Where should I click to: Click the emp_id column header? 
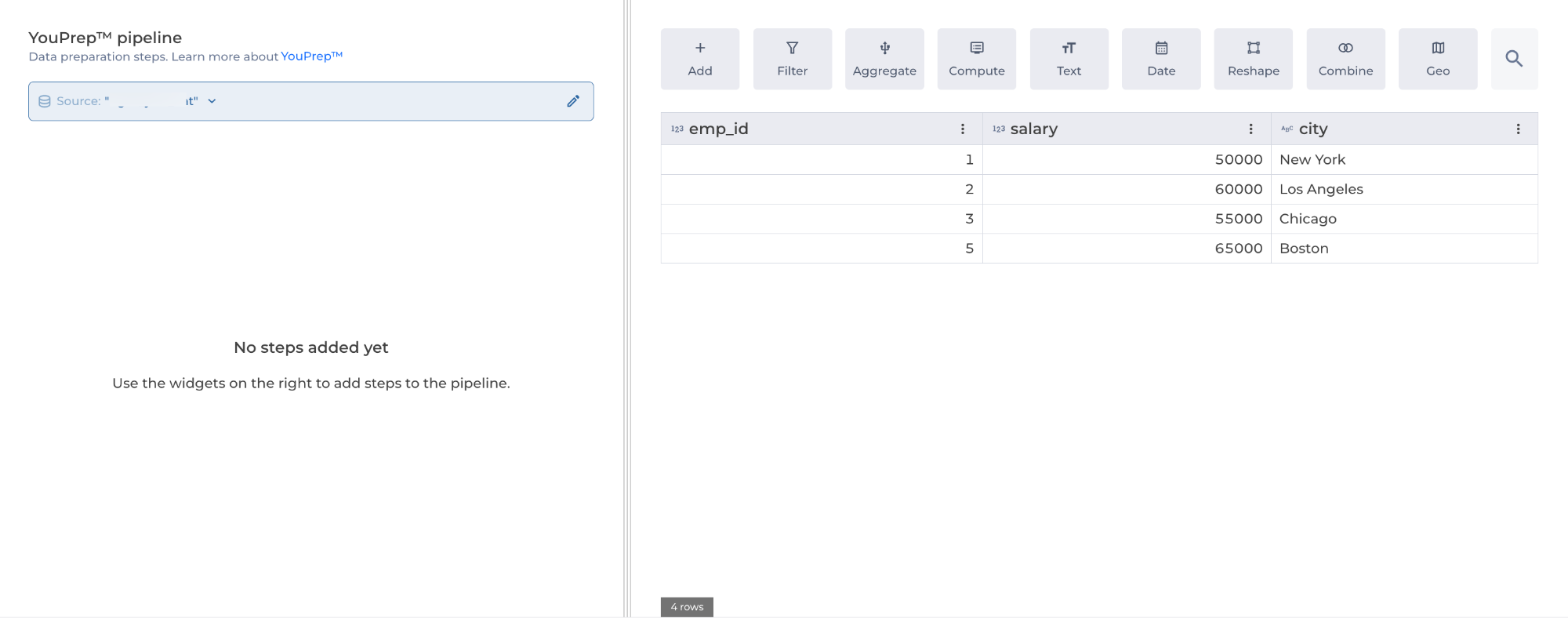[718, 129]
